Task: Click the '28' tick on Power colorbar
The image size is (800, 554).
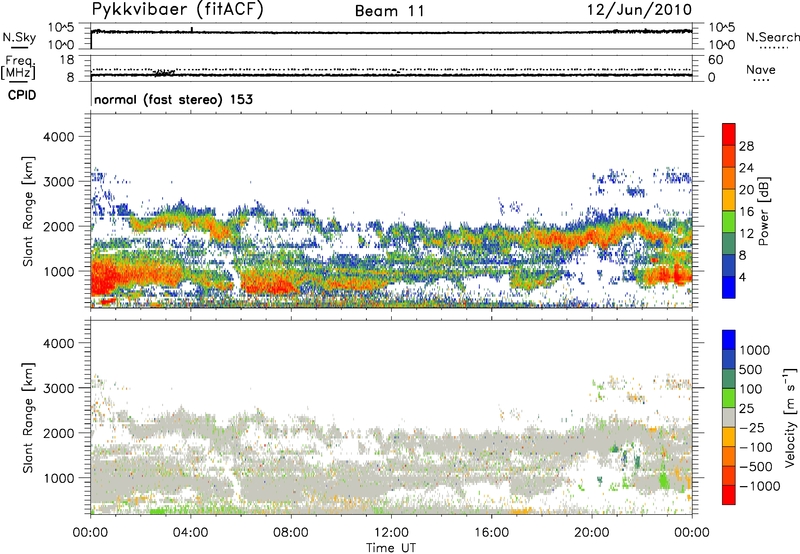Action: (x=746, y=146)
